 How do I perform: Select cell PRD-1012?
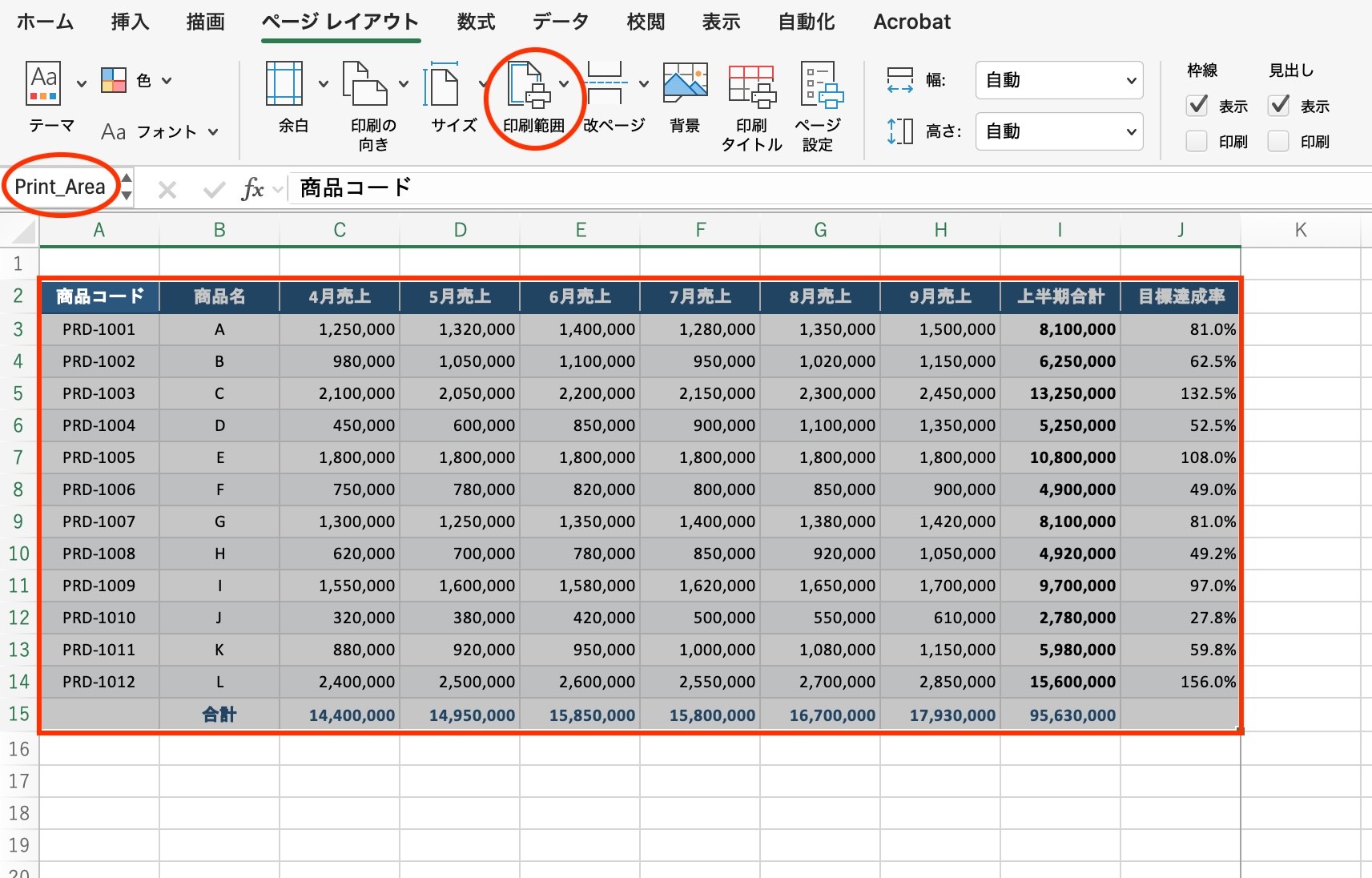click(x=99, y=682)
